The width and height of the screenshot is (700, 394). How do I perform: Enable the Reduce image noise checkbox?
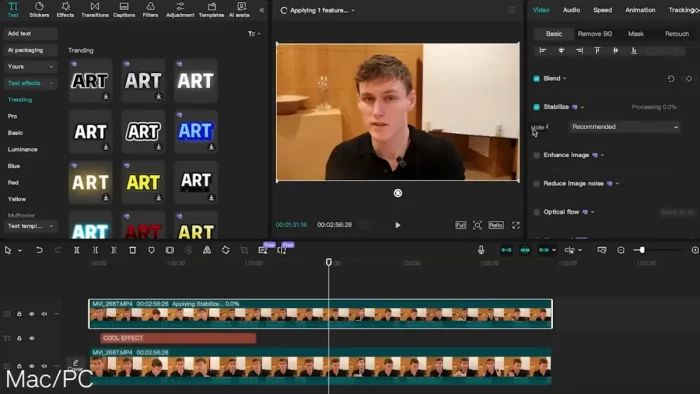(537, 184)
